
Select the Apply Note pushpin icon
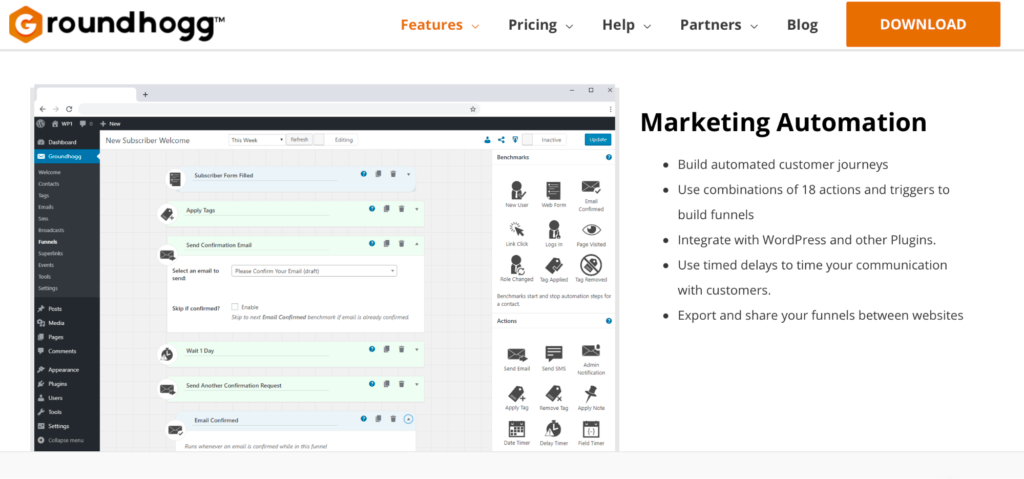click(591, 393)
